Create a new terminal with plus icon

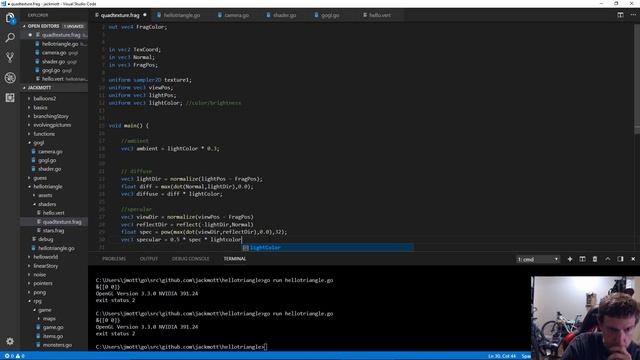[570, 259]
